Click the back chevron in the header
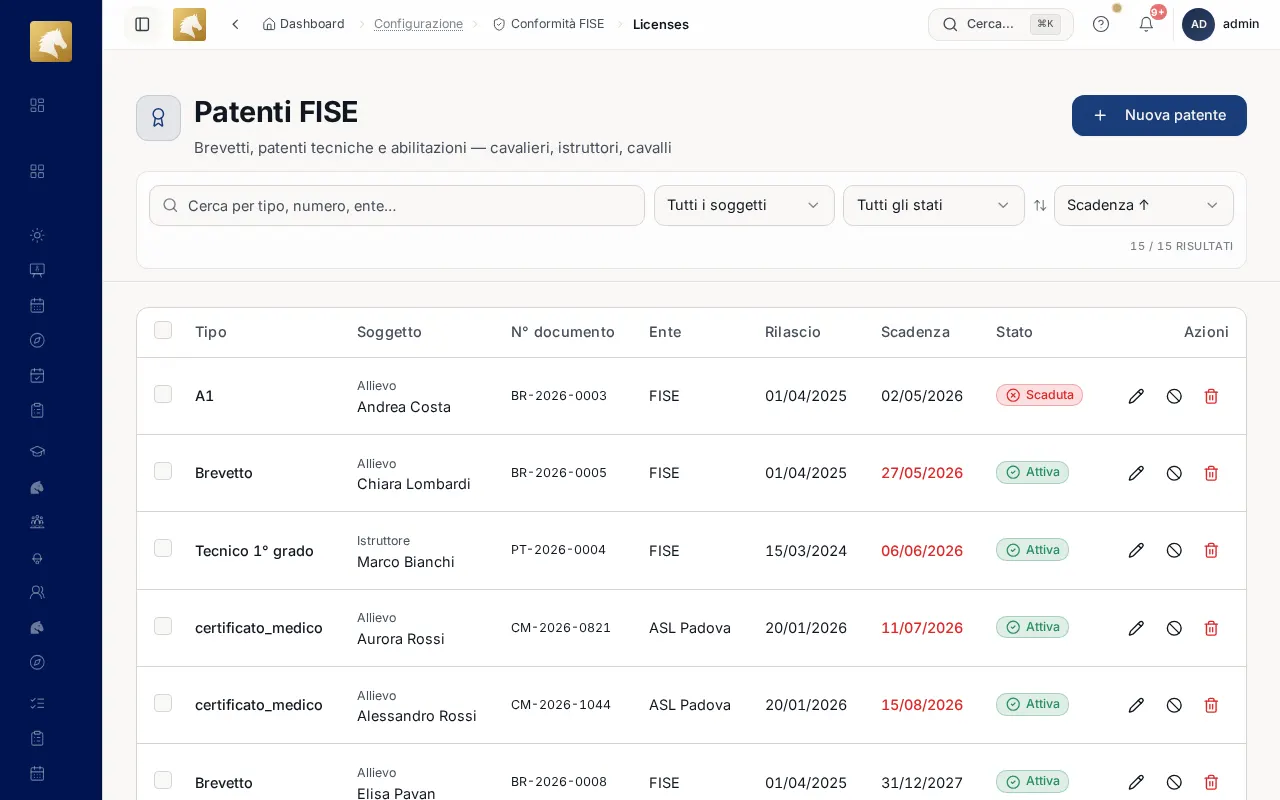The height and width of the screenshot is (800, 1280). (235, 24)
